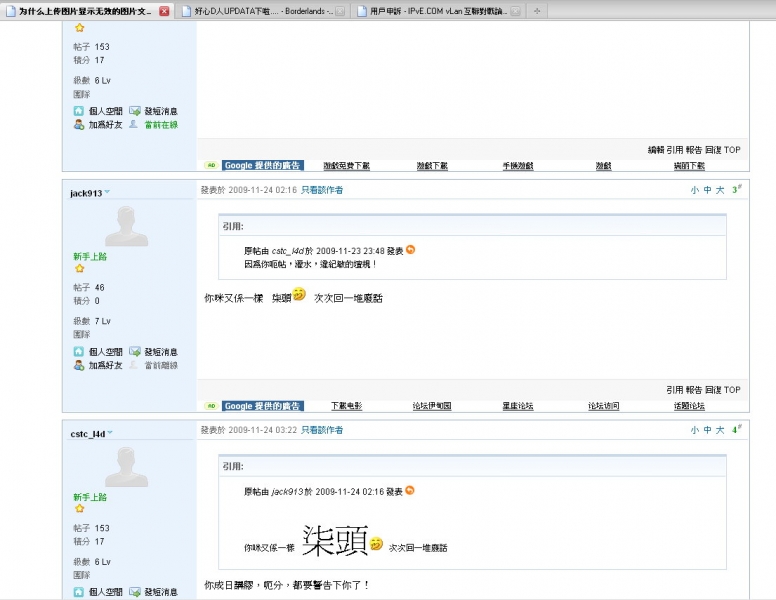Select small font size 小 in post 4
Image resolution: width=776 pixels, height=600 pixels.
[x=694, y=430]
